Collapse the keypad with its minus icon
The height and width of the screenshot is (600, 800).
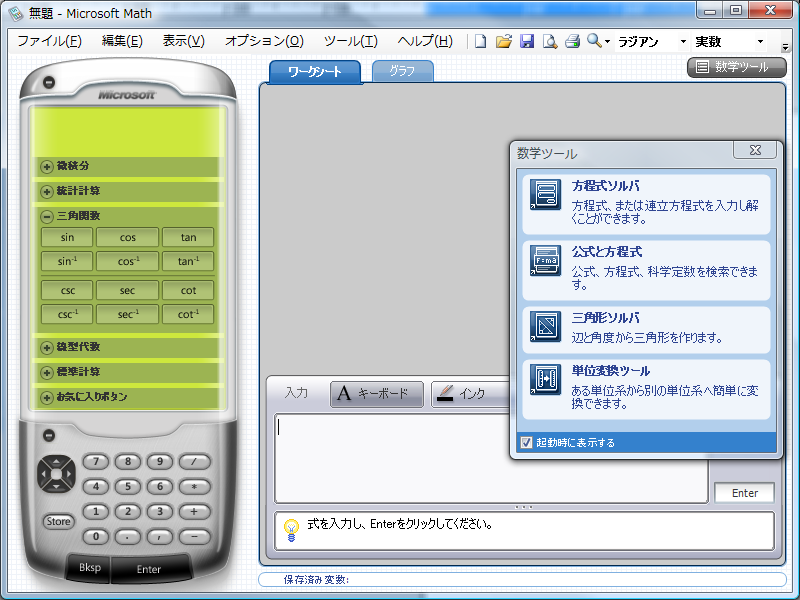pos(49,435)
